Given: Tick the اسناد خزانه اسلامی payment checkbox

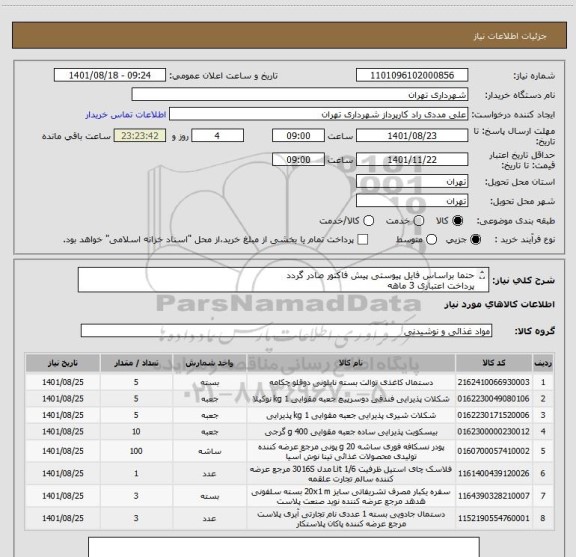Looking at the screenshot, I should pyautogui.click(x=363, y=240).
